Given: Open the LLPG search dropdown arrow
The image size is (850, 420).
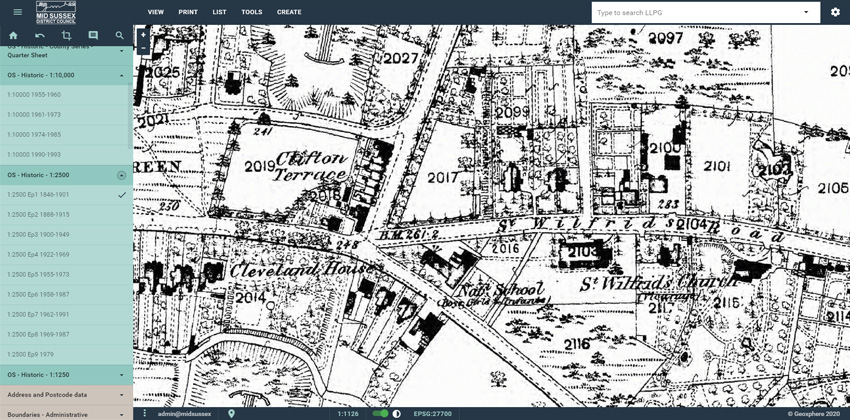Looking at the screenshot, I should point(806,12).
